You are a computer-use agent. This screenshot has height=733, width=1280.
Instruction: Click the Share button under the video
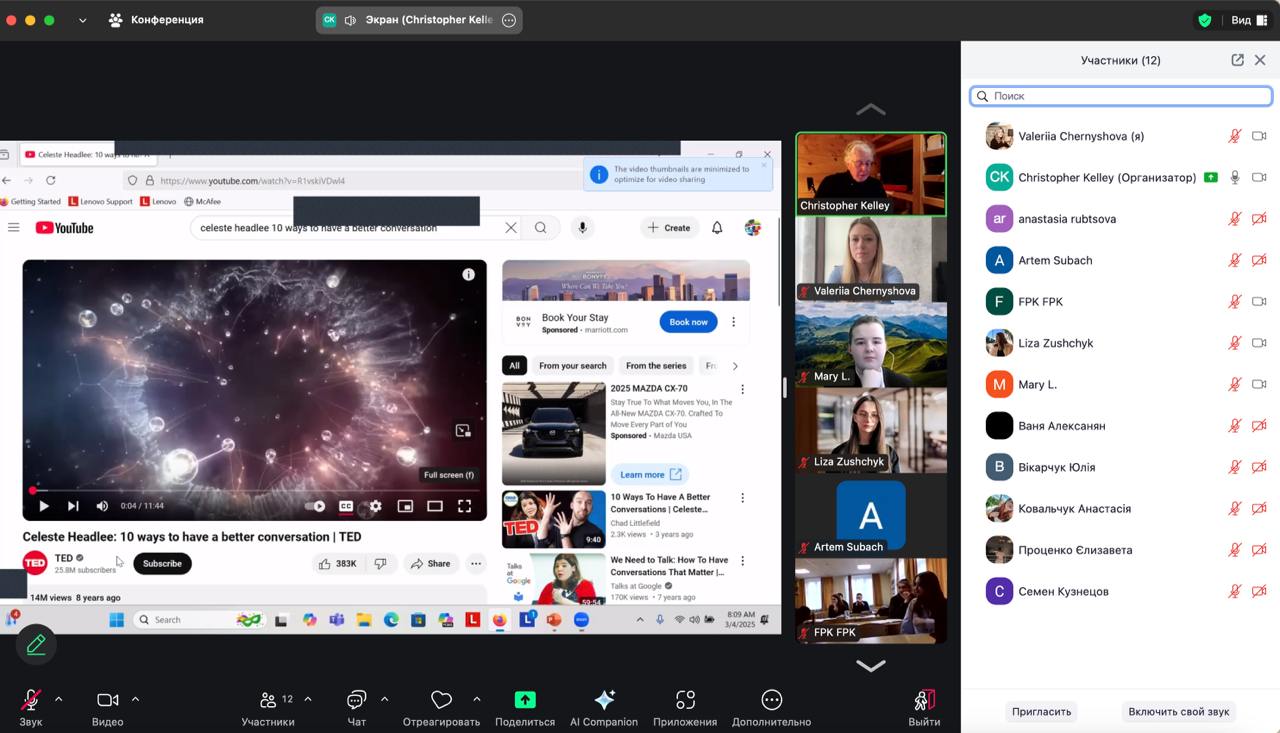pyautogui.click(x=430, y=564)
